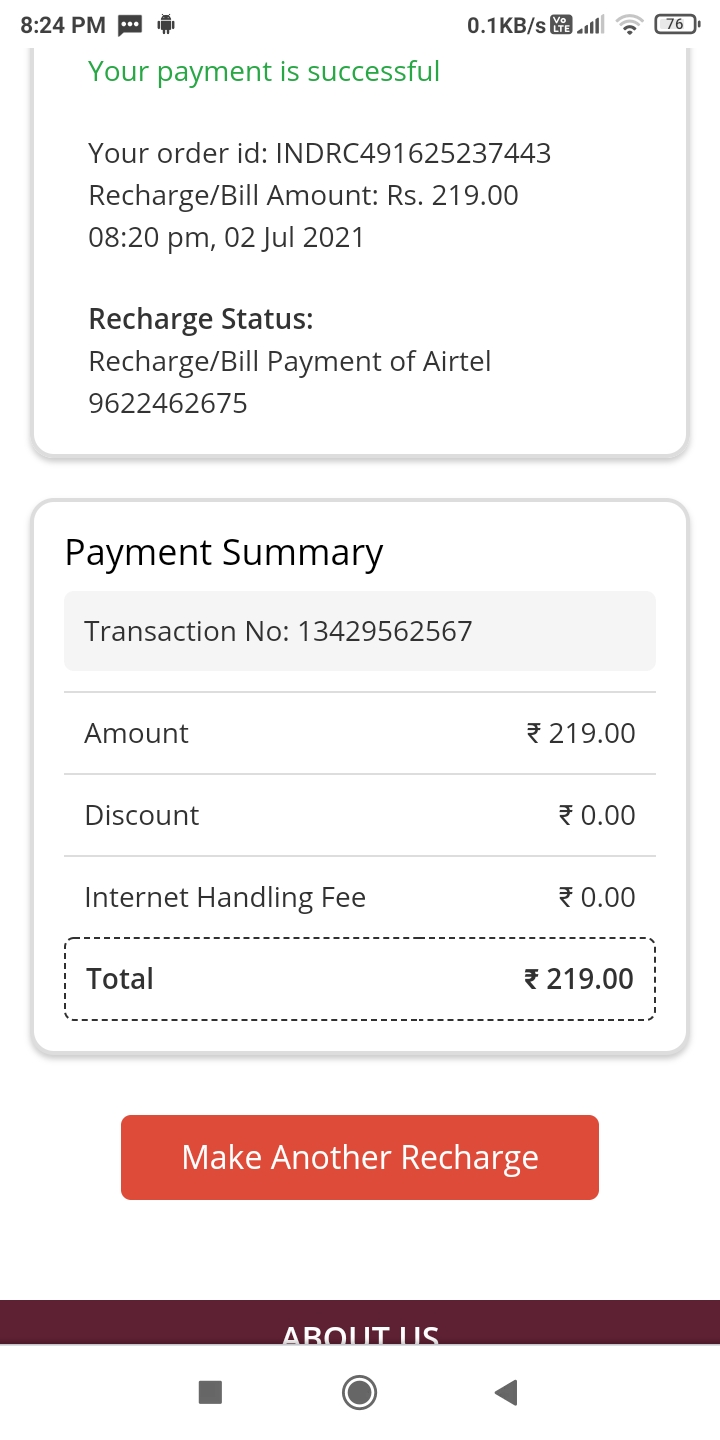The width and height of the screenshot is (720, 1440).
Task: Tap the Airtel number 9622462675
Action: coord(168,403)
